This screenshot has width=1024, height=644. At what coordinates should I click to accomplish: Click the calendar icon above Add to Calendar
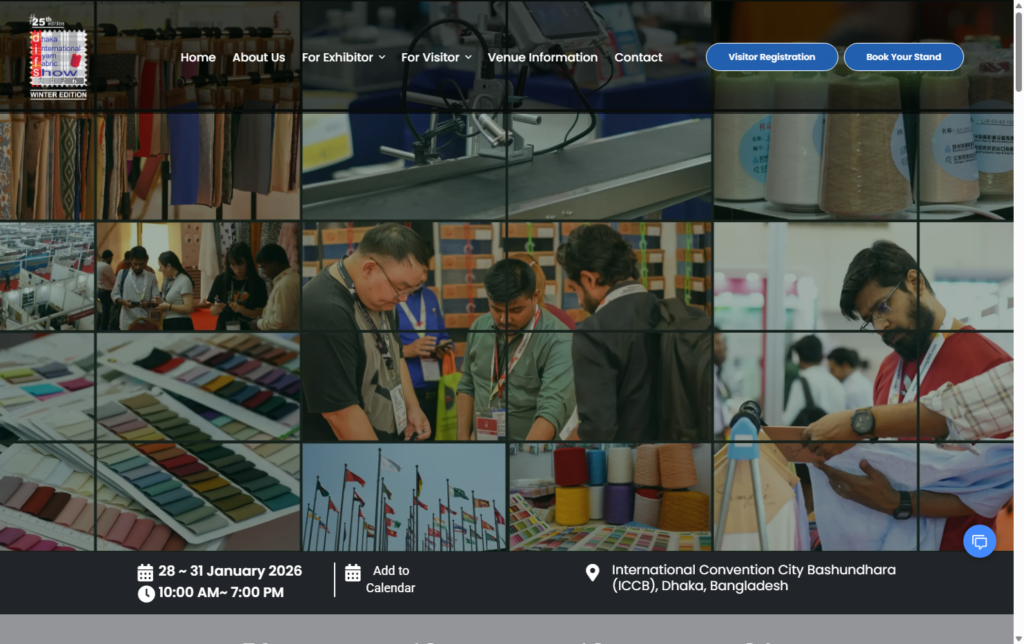coord(353,572)
